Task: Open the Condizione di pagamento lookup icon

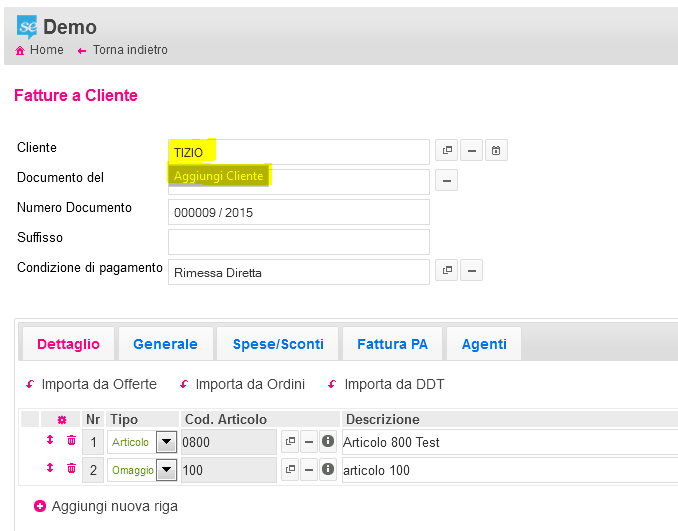Action: (x=447, y=271)
